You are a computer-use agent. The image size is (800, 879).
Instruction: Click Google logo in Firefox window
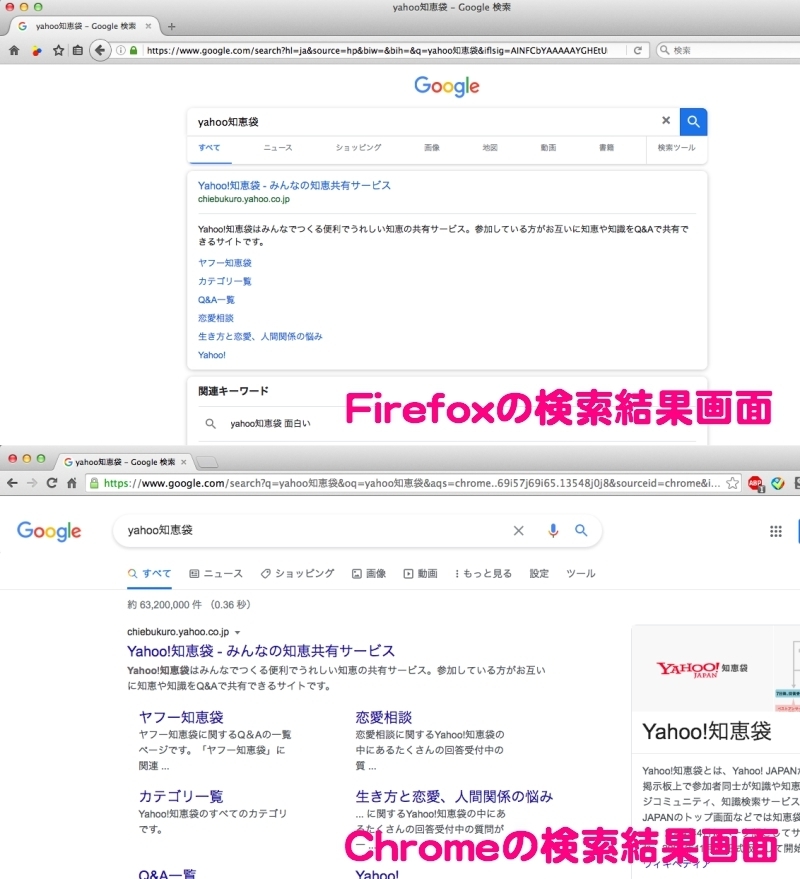pos(447,86)
